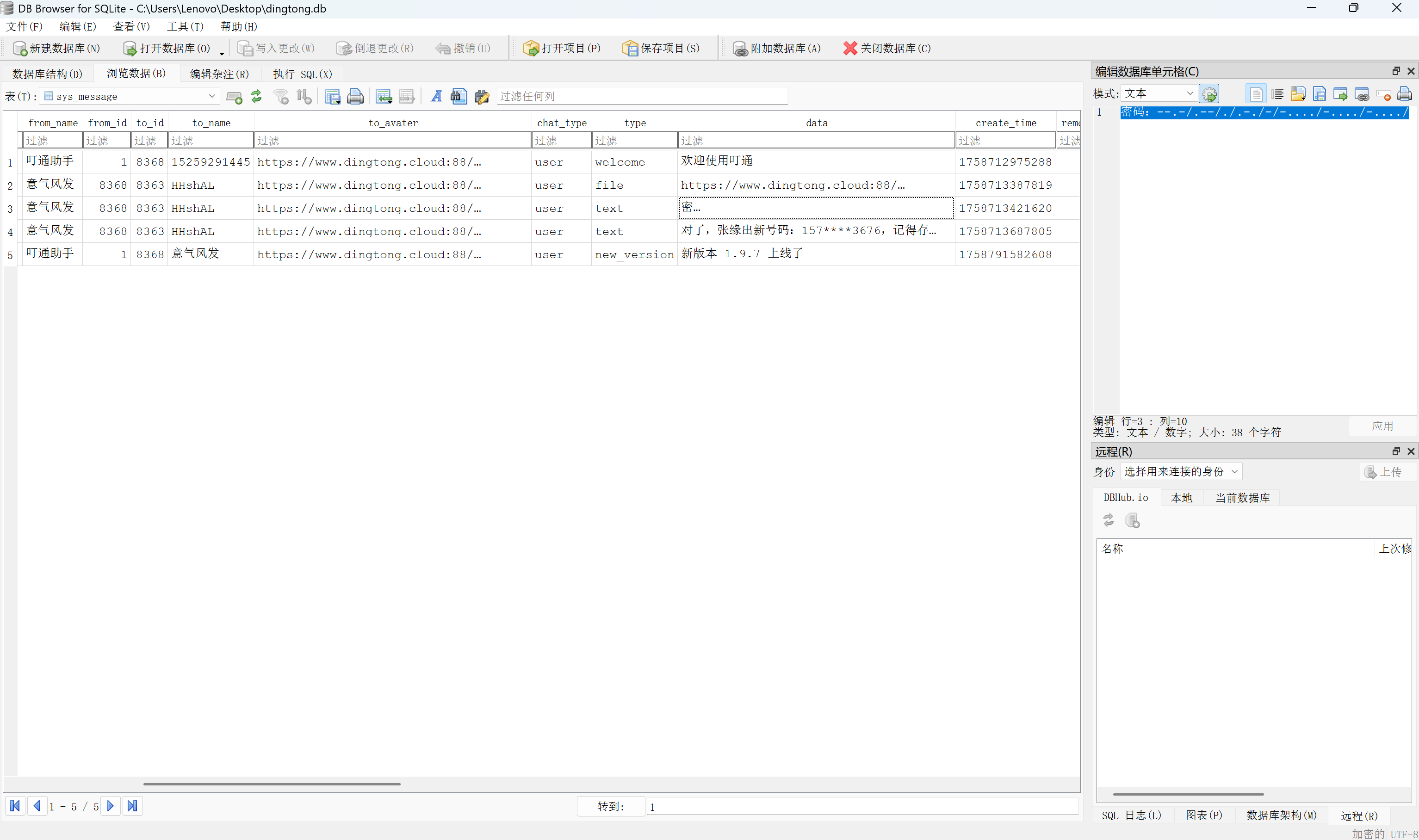Toggle the text-editor view button
Screen dimensions: 1419x840
point(1255,94)
